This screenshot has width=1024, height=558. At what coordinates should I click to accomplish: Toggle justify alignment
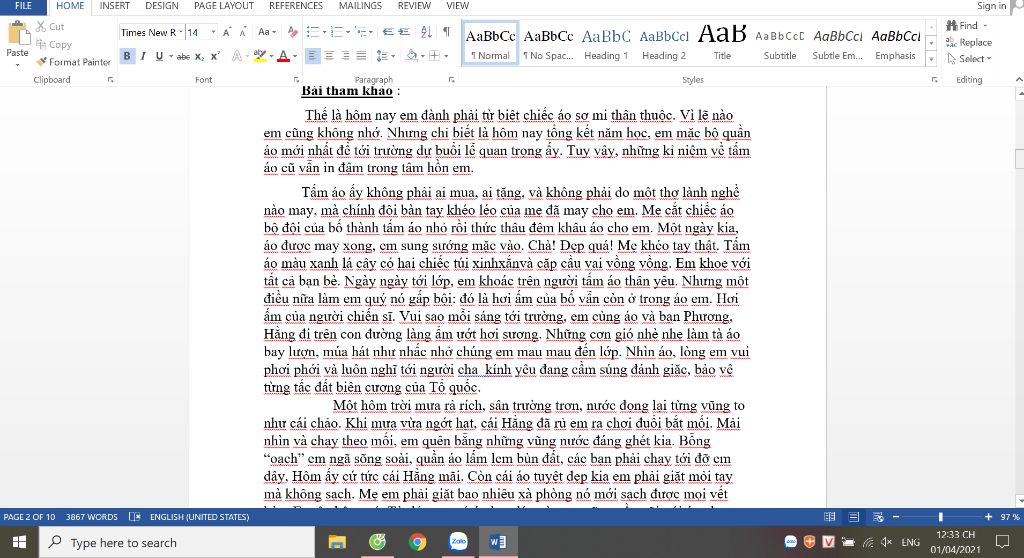[361, 56]
